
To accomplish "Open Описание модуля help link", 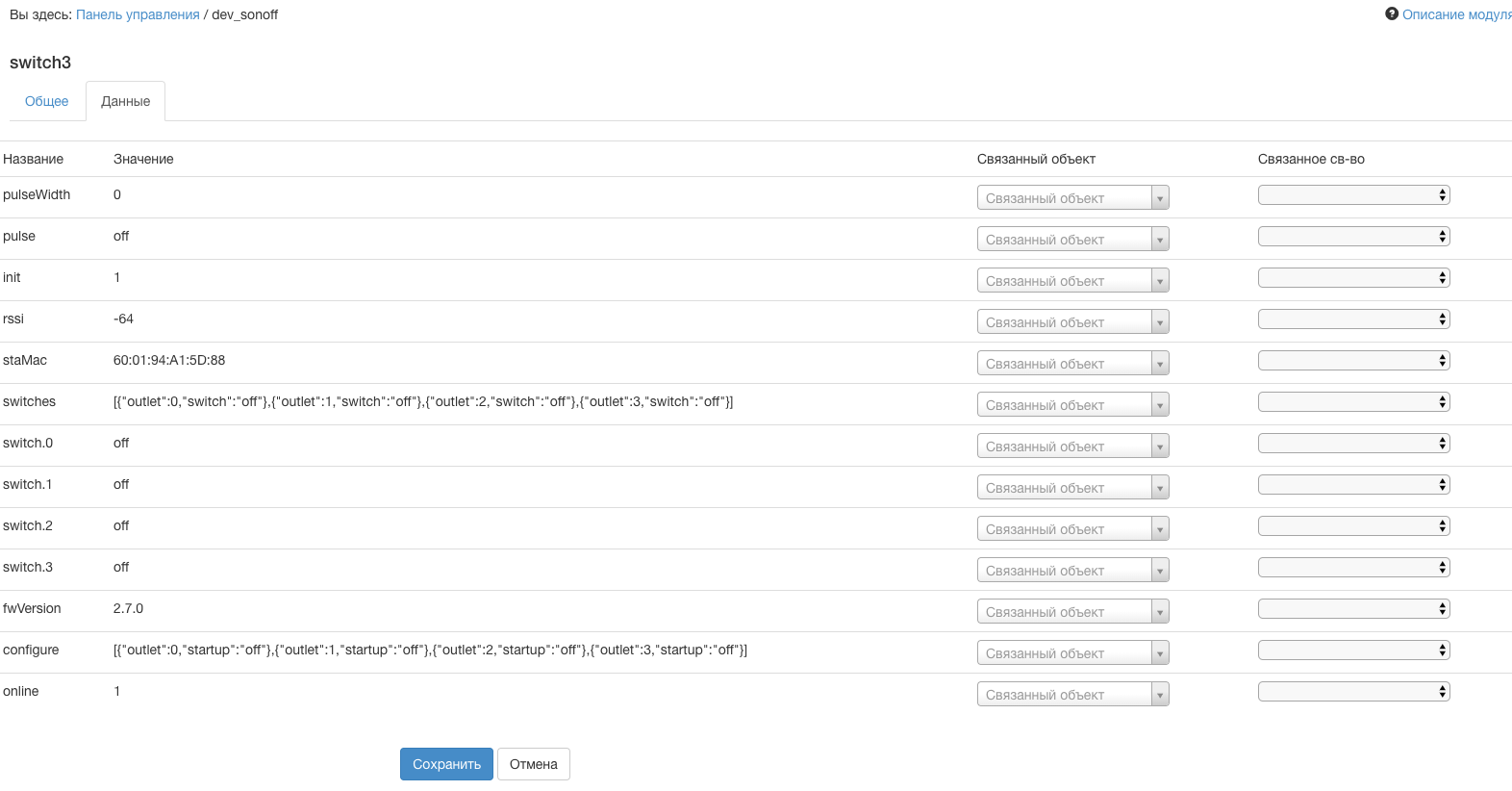I will point(1455,14).
